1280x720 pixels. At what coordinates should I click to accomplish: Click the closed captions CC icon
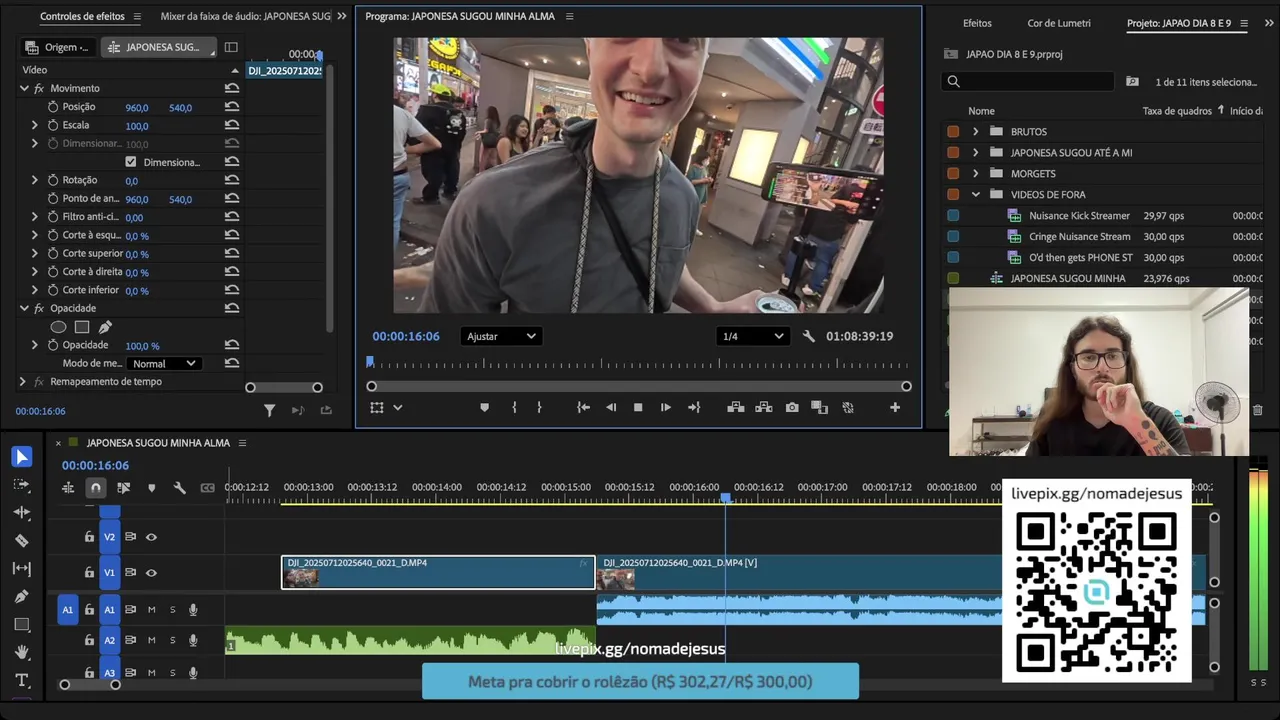point(207,488)
